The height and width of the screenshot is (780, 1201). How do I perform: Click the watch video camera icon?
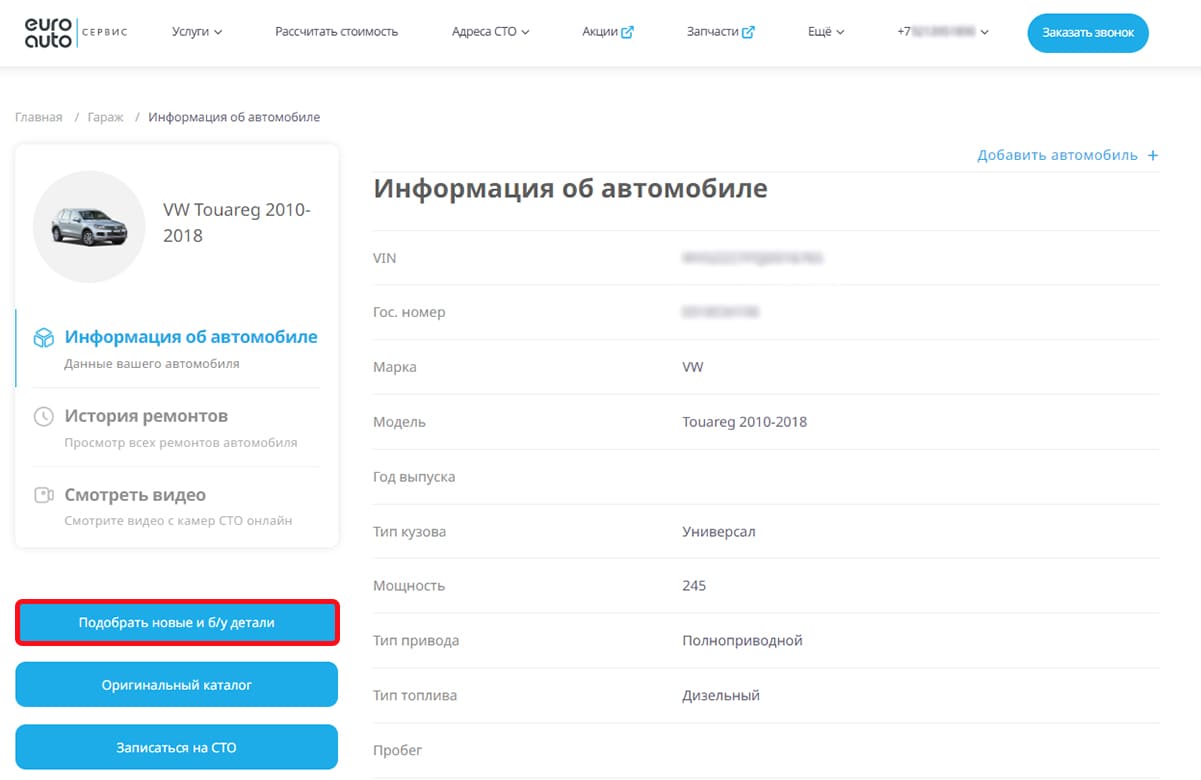click(x=43, y=495)
